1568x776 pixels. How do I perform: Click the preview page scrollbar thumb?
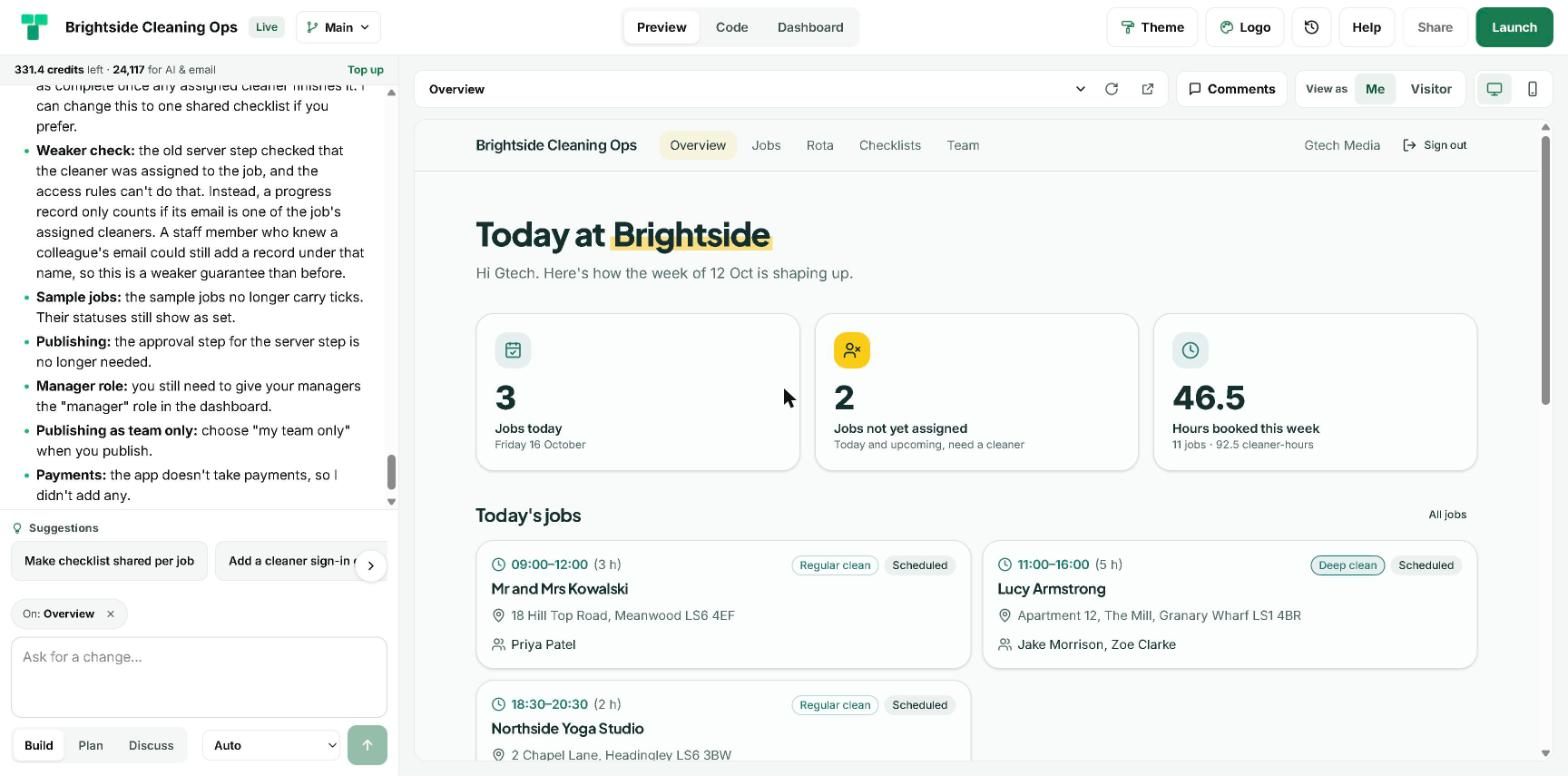pyautogui.click(x=1545, y=270)
